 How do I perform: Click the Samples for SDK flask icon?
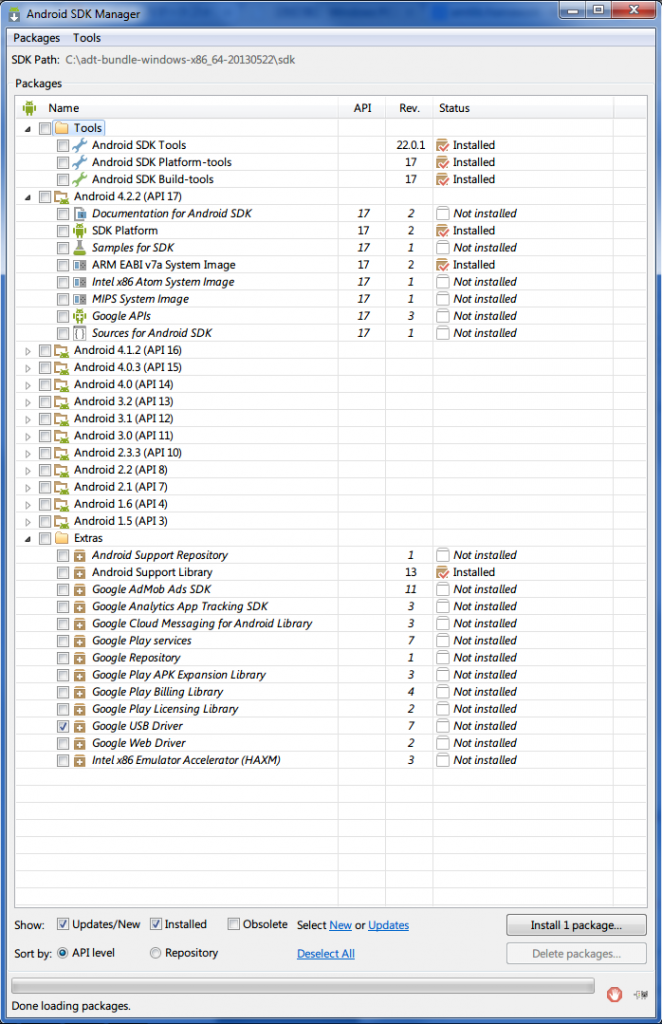click(x=80, y=248)
